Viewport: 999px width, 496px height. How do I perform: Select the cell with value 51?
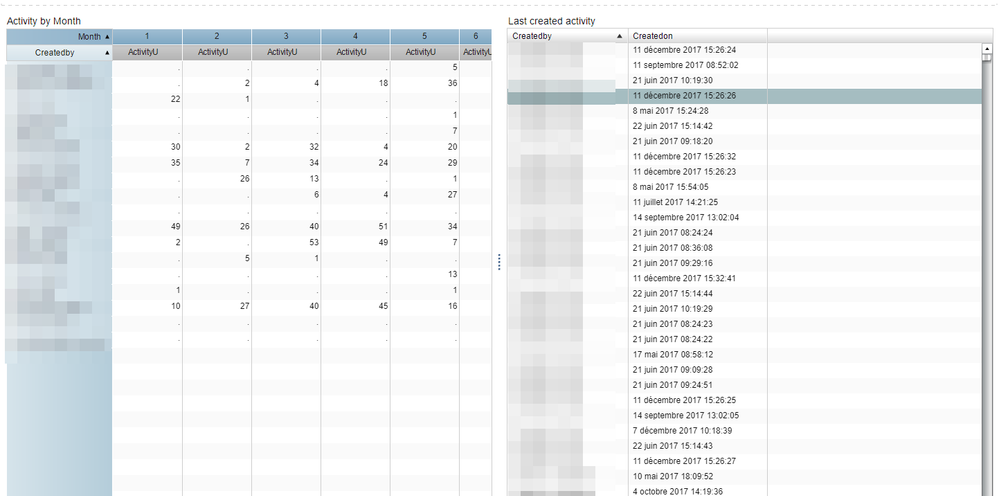pyautogui.click(x=356, y=227)
